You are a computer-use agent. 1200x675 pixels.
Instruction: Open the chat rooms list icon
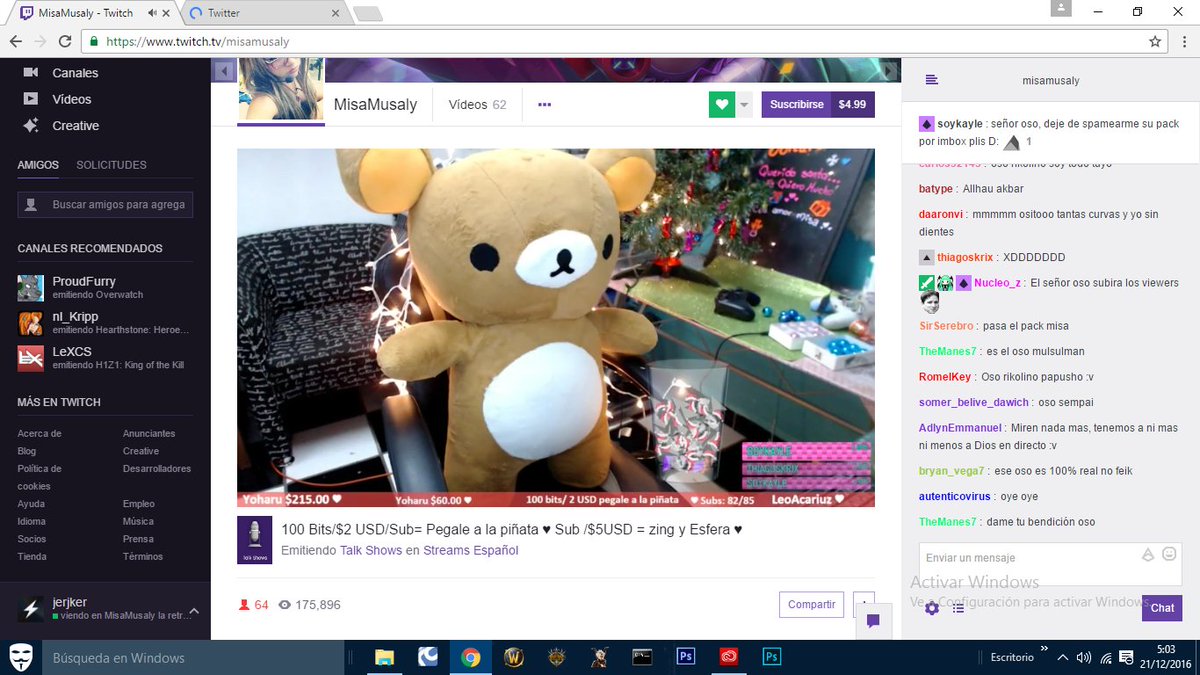[x=931, y=80]
